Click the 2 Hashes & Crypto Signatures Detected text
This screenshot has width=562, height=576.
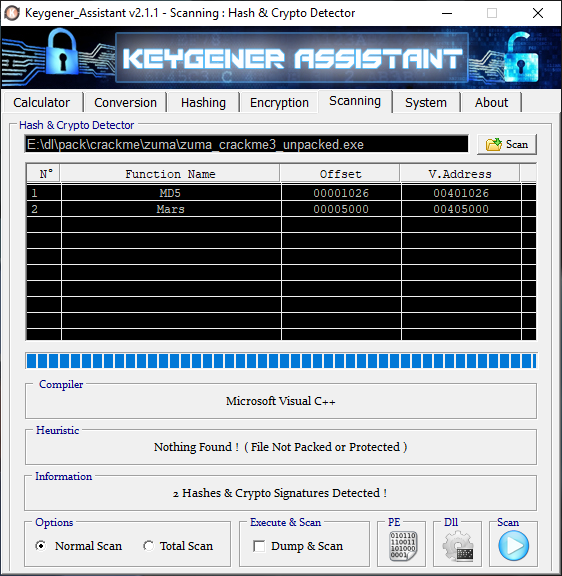coord(280,493)
